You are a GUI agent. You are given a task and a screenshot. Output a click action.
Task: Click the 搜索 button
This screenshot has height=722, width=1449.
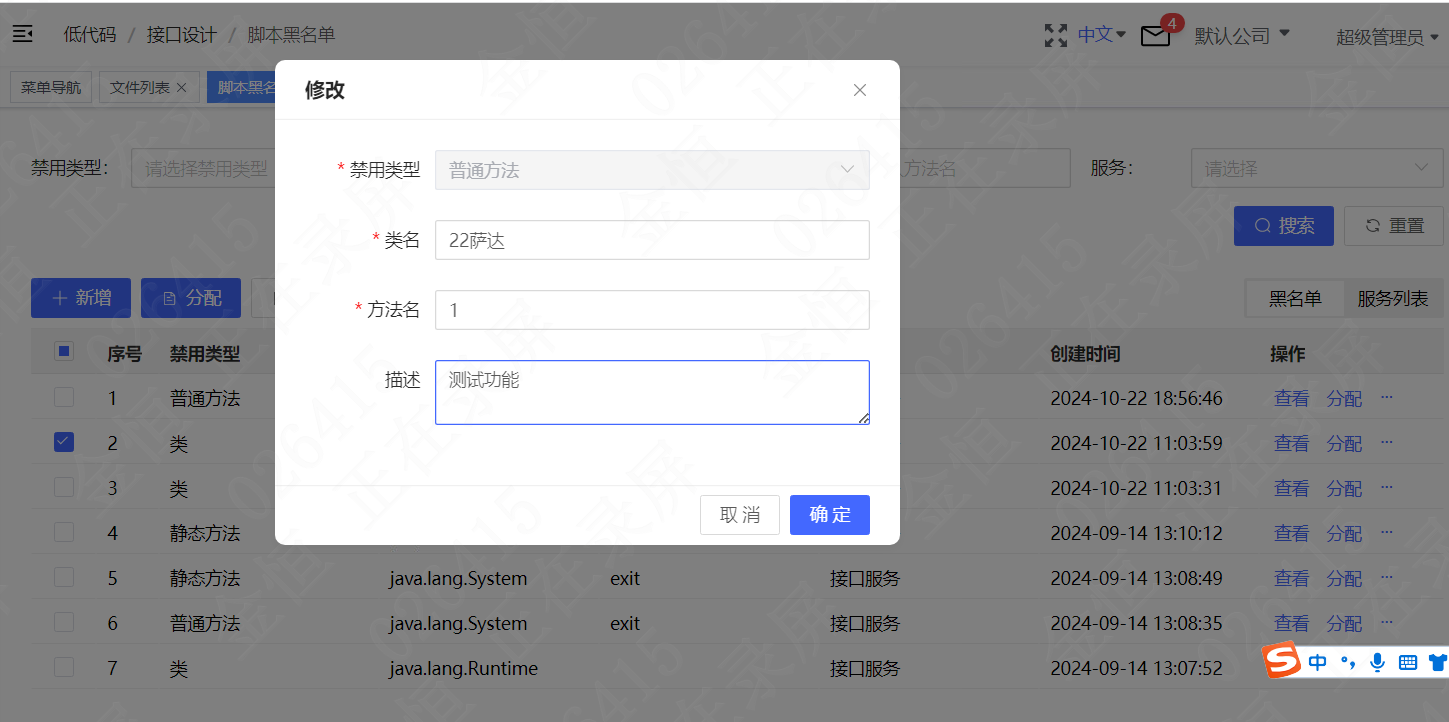[x=1284, y=226]
